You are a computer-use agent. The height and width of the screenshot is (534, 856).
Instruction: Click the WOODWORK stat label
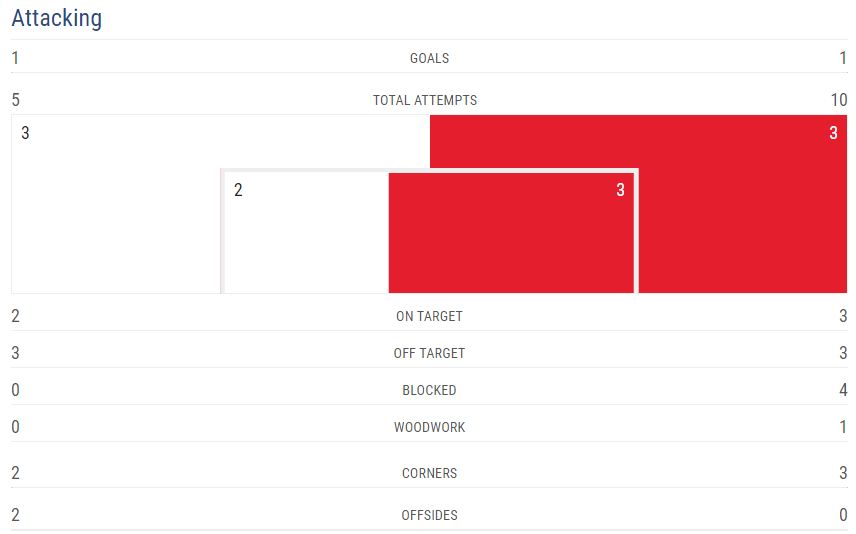[x=429, y=427]
